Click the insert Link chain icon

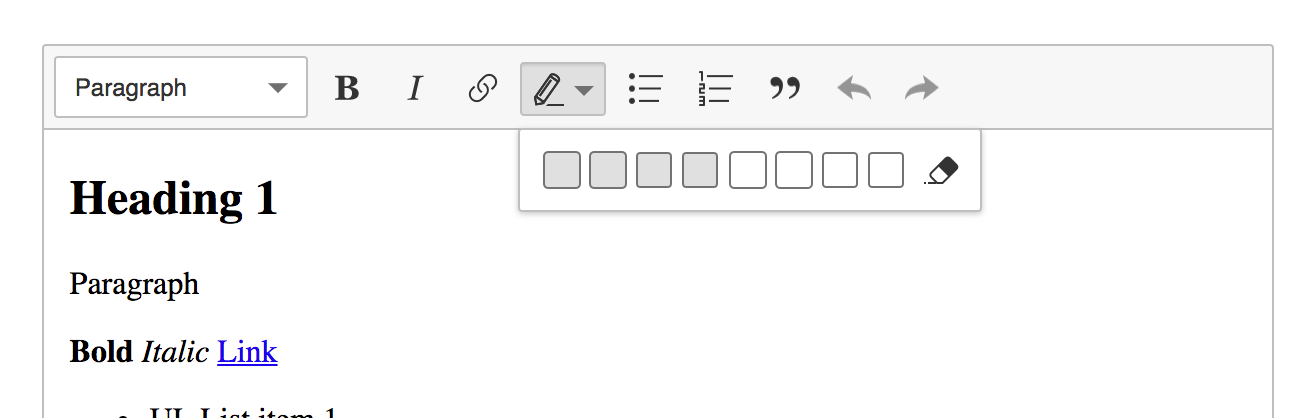pos(483,88)
